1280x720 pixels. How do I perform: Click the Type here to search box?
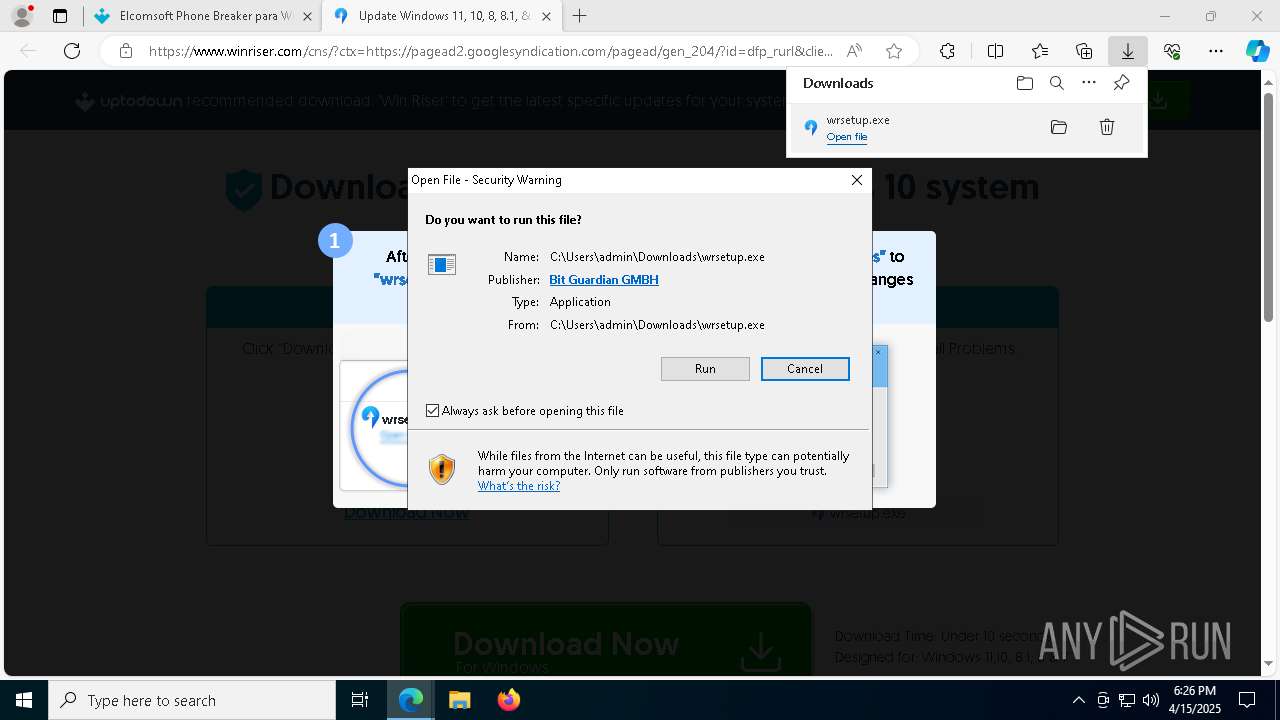point(192,700)
